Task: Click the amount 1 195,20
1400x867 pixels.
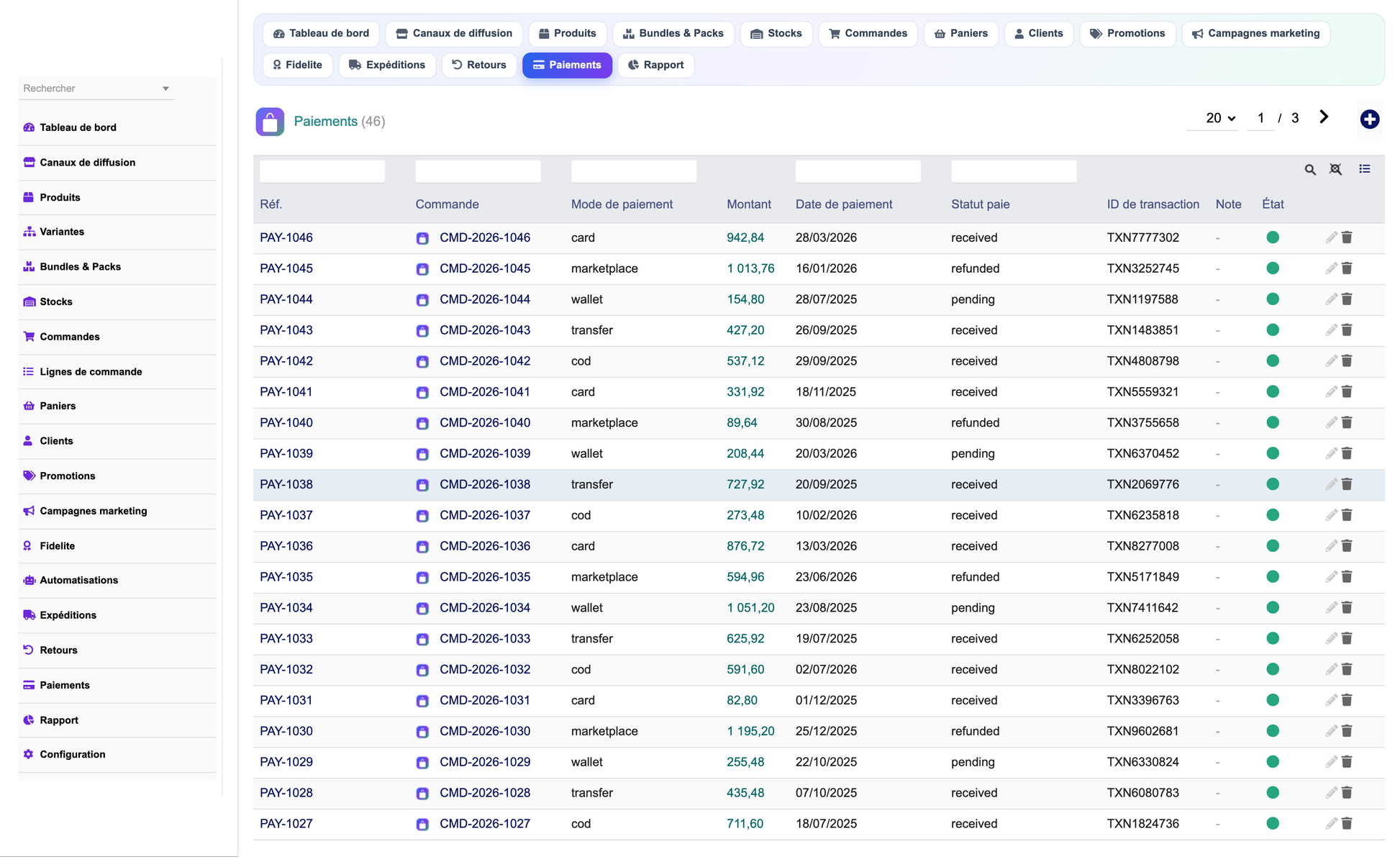Action: pos(750,731)
